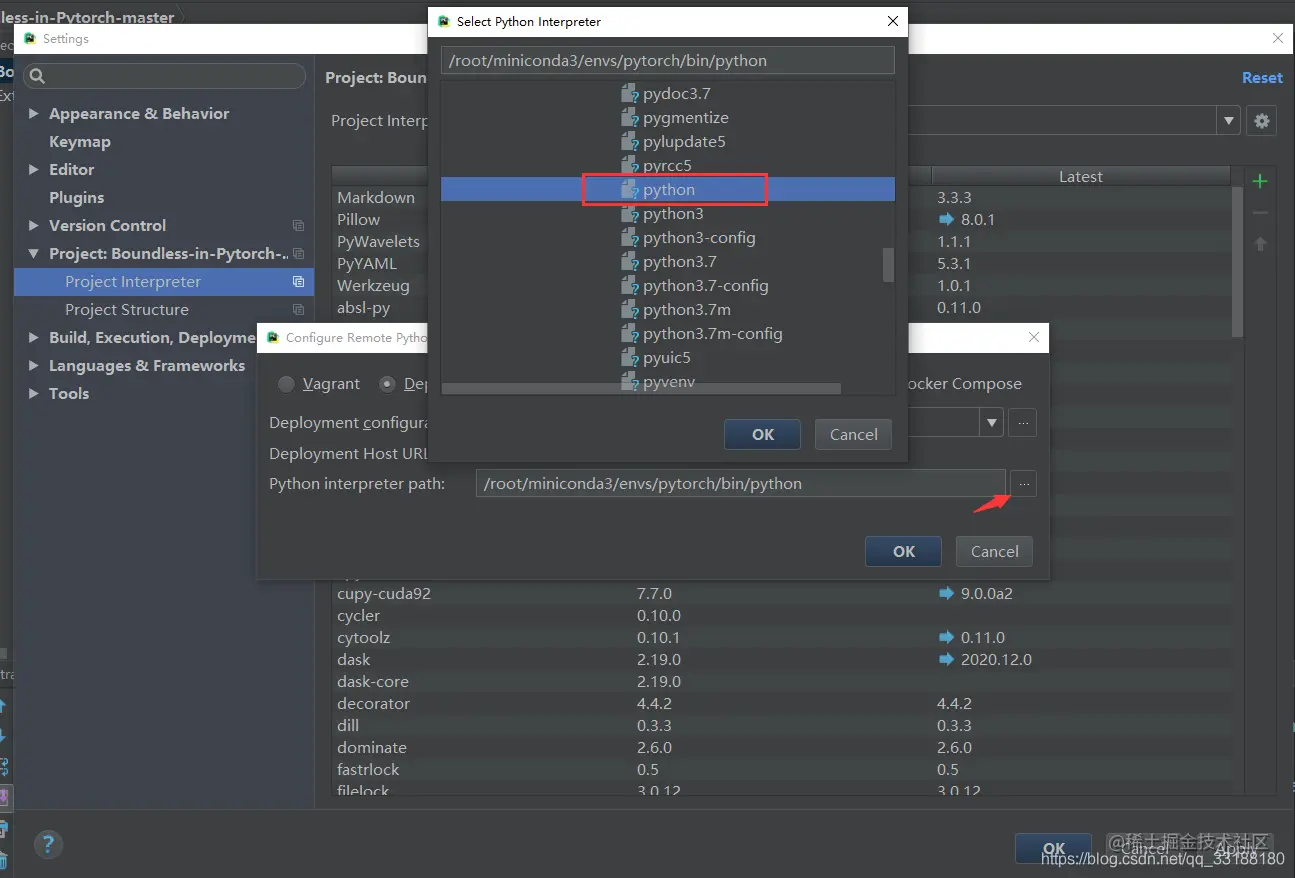Screen dimensions: 1295x878
Task: Select Project Structure in settings tree
Action: point(127,310)
